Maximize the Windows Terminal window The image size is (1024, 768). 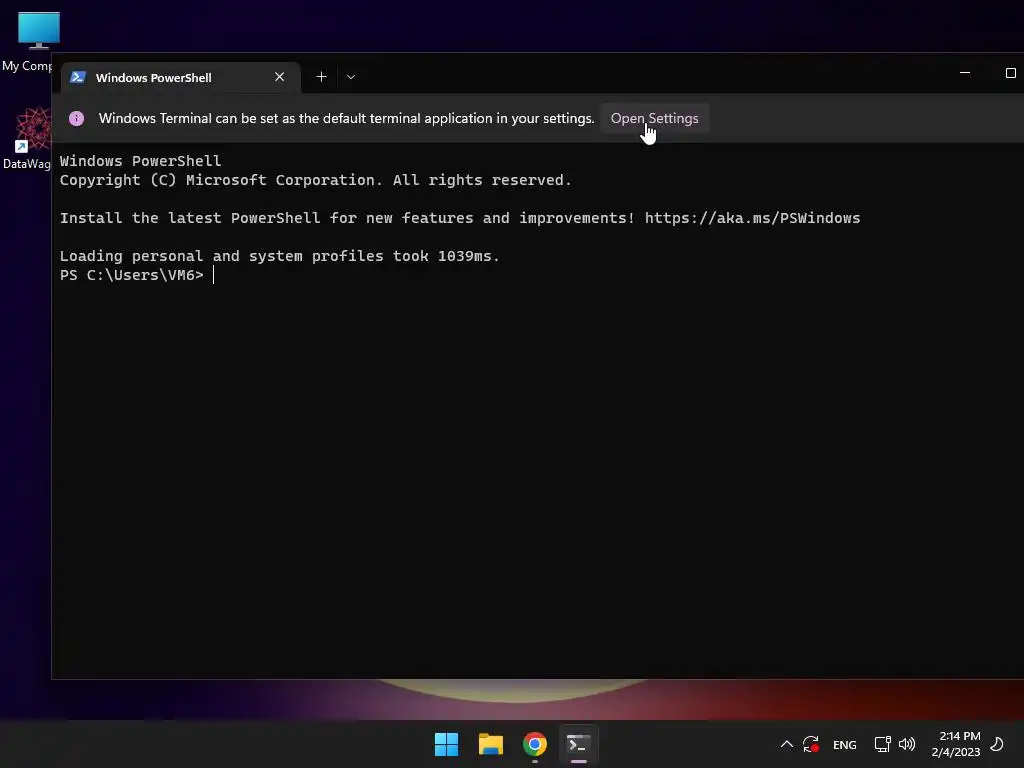[x=1010, y=73]
